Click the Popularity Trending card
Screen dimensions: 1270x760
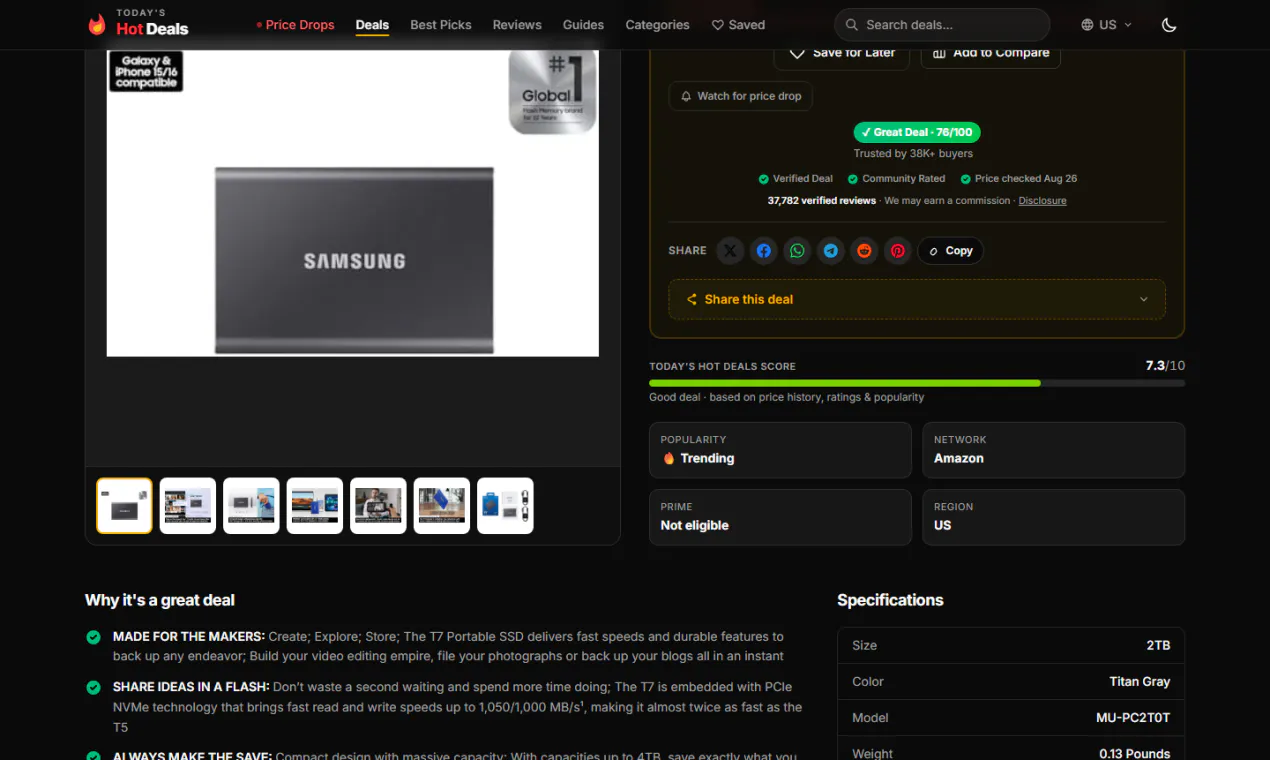click(x=780, y=450)
